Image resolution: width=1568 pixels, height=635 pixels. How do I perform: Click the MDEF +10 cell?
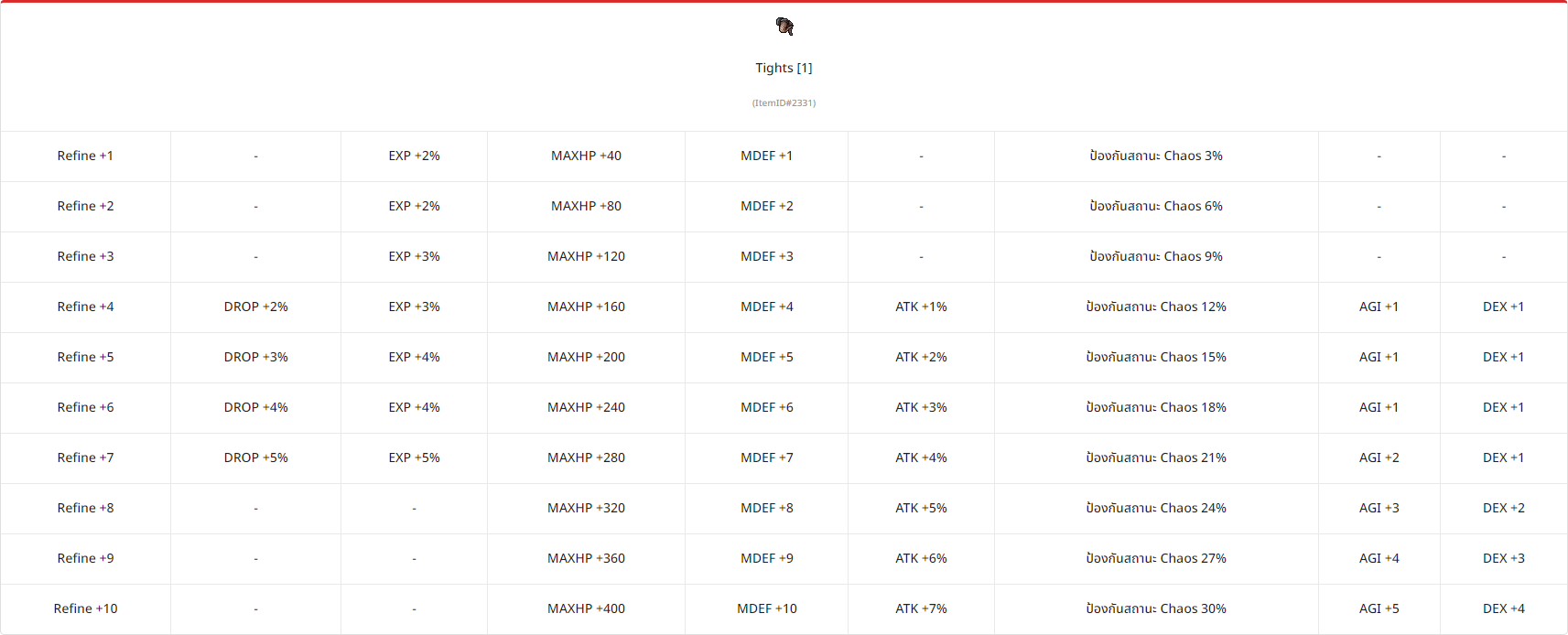pos(766,608)
